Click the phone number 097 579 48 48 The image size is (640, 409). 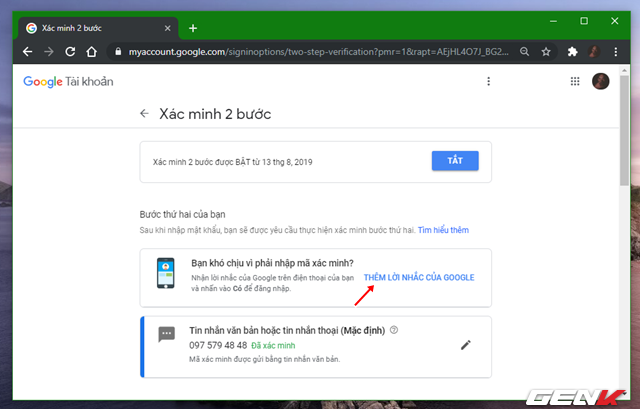point(218,346)
